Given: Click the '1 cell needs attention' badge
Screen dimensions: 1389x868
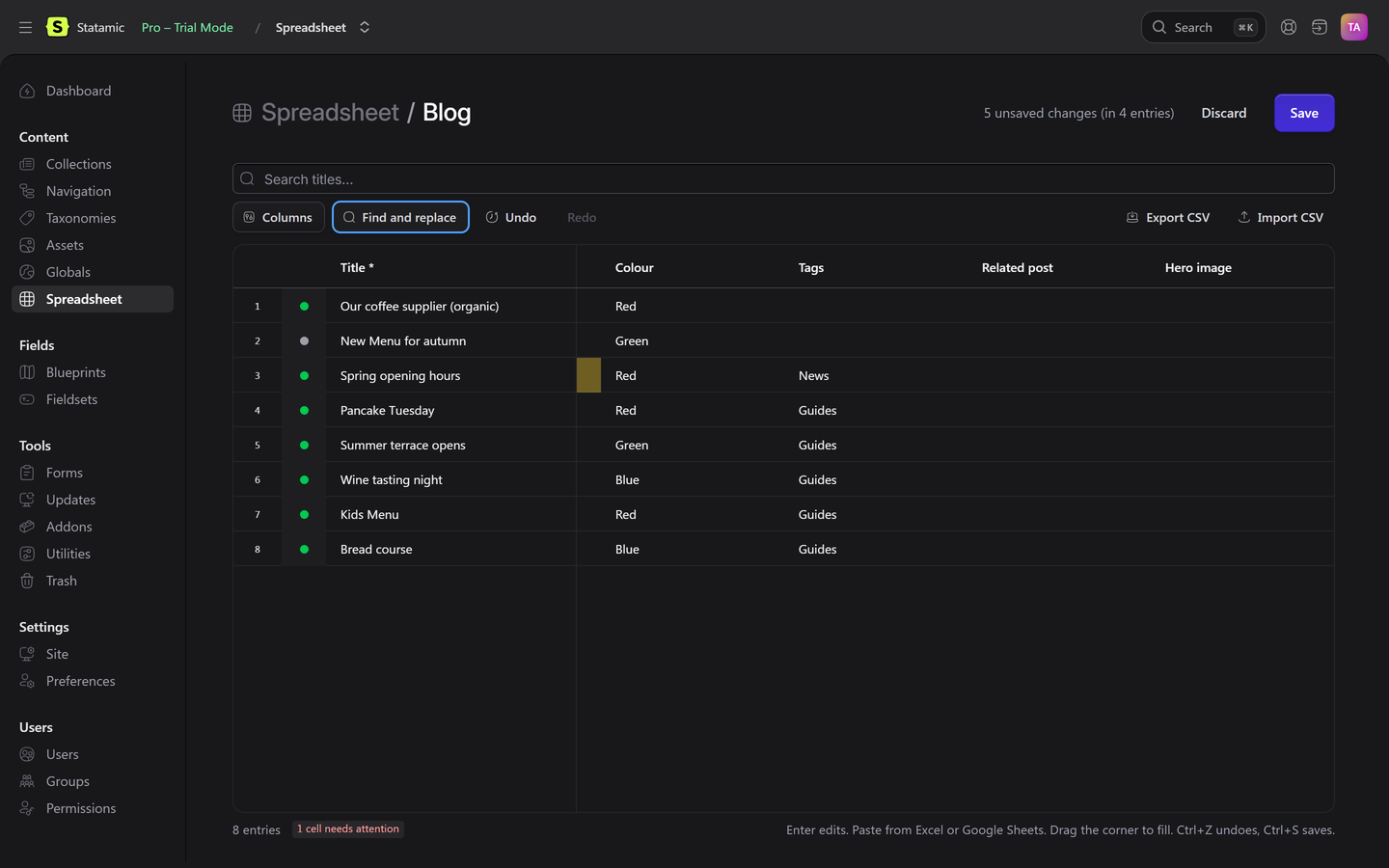Looking at the screenshot, I should (x=348, y=828).
